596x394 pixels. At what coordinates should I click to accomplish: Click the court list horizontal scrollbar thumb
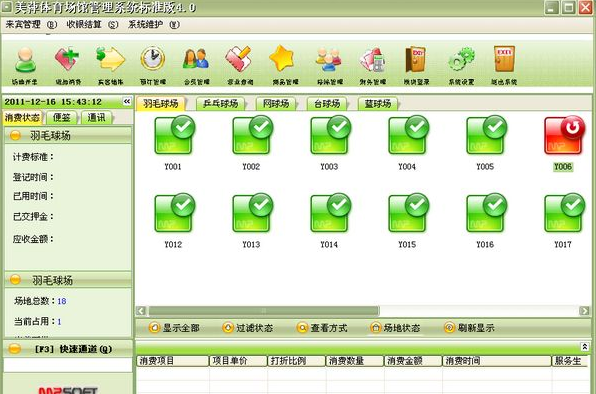[x=264, y=311]
